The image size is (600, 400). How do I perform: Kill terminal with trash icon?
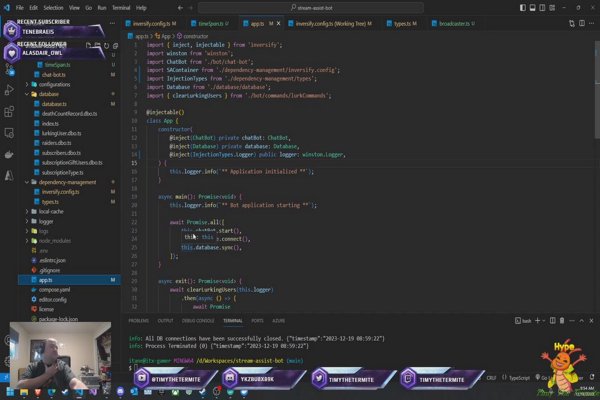click(x=562, y=320)
